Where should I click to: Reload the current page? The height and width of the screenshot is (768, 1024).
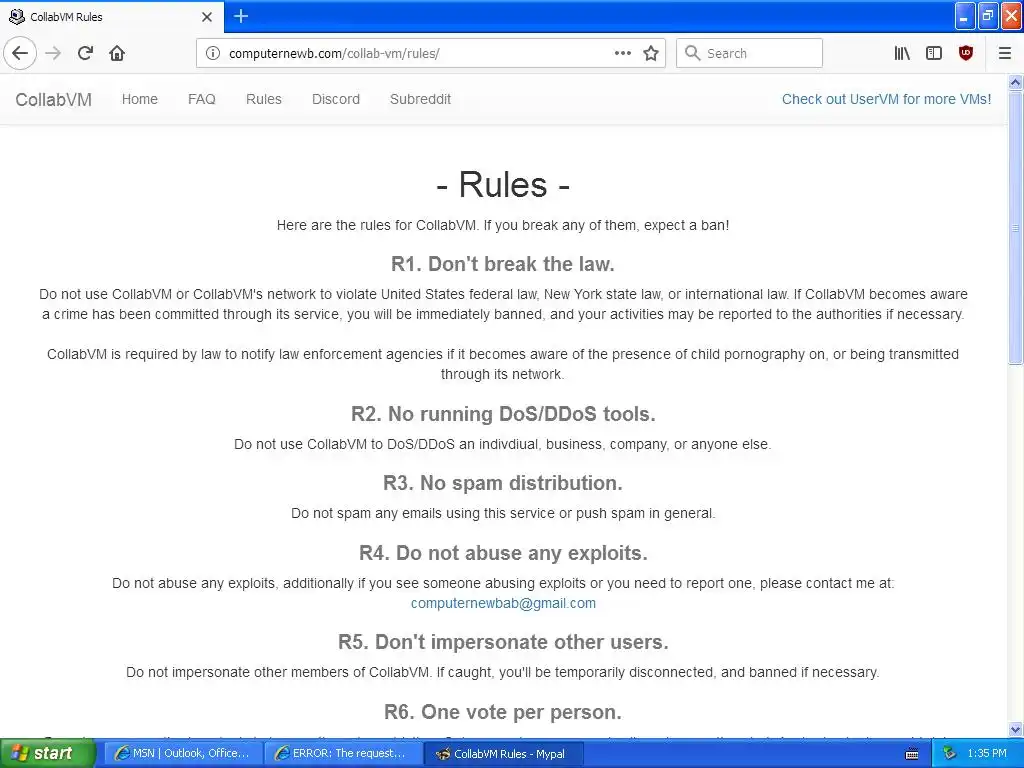(x=85, y=54)
